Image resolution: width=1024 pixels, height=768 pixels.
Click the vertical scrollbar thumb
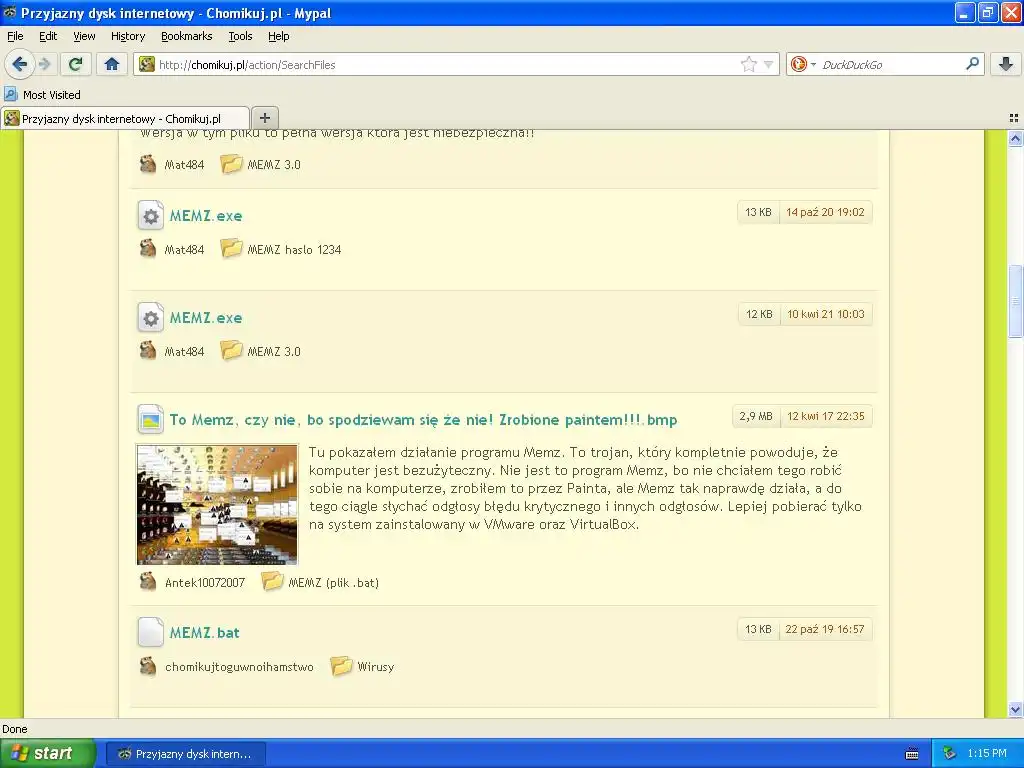click(1016, 301)
